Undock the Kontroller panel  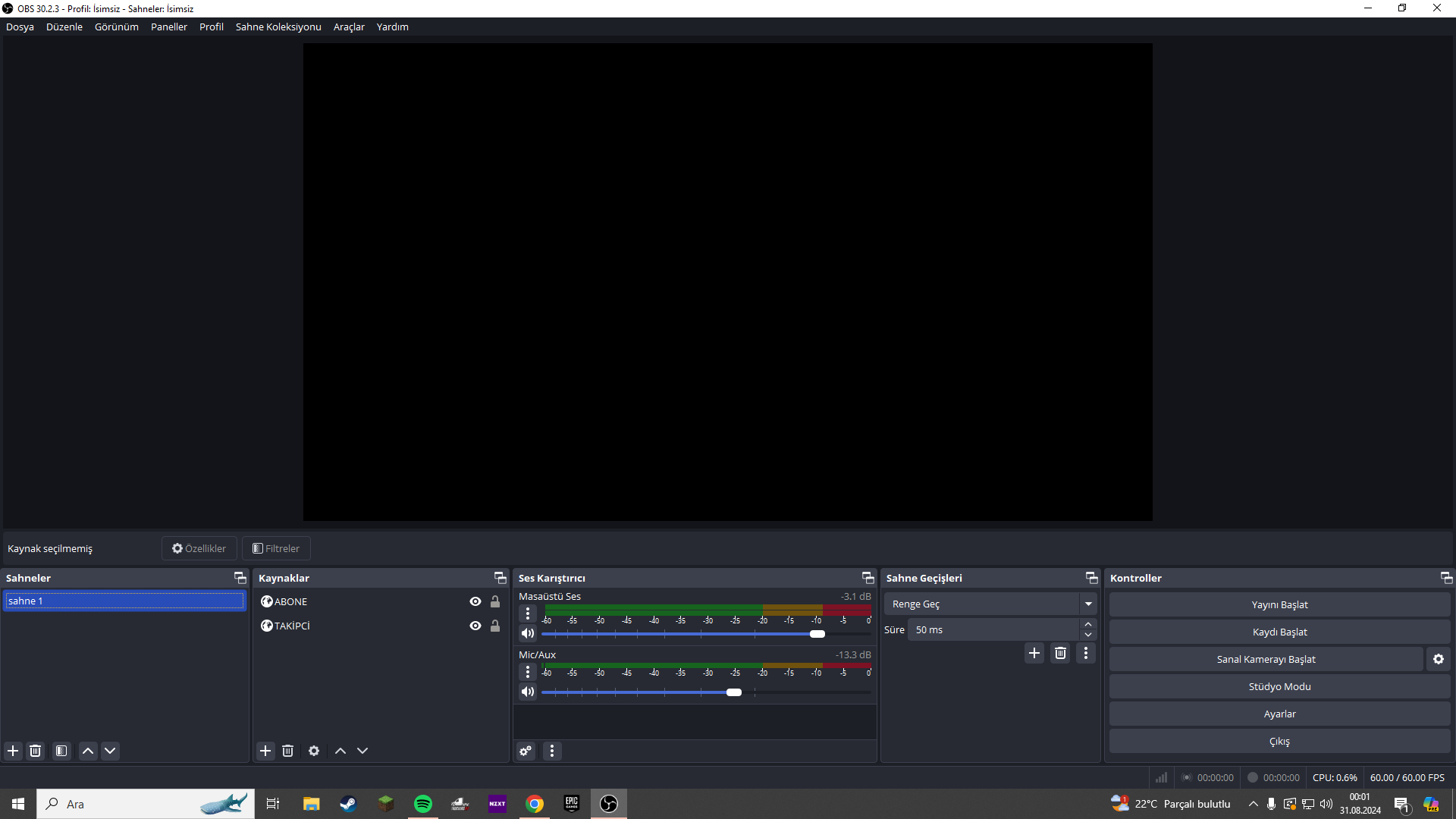pyautogui.click(x=1446, y=578)
